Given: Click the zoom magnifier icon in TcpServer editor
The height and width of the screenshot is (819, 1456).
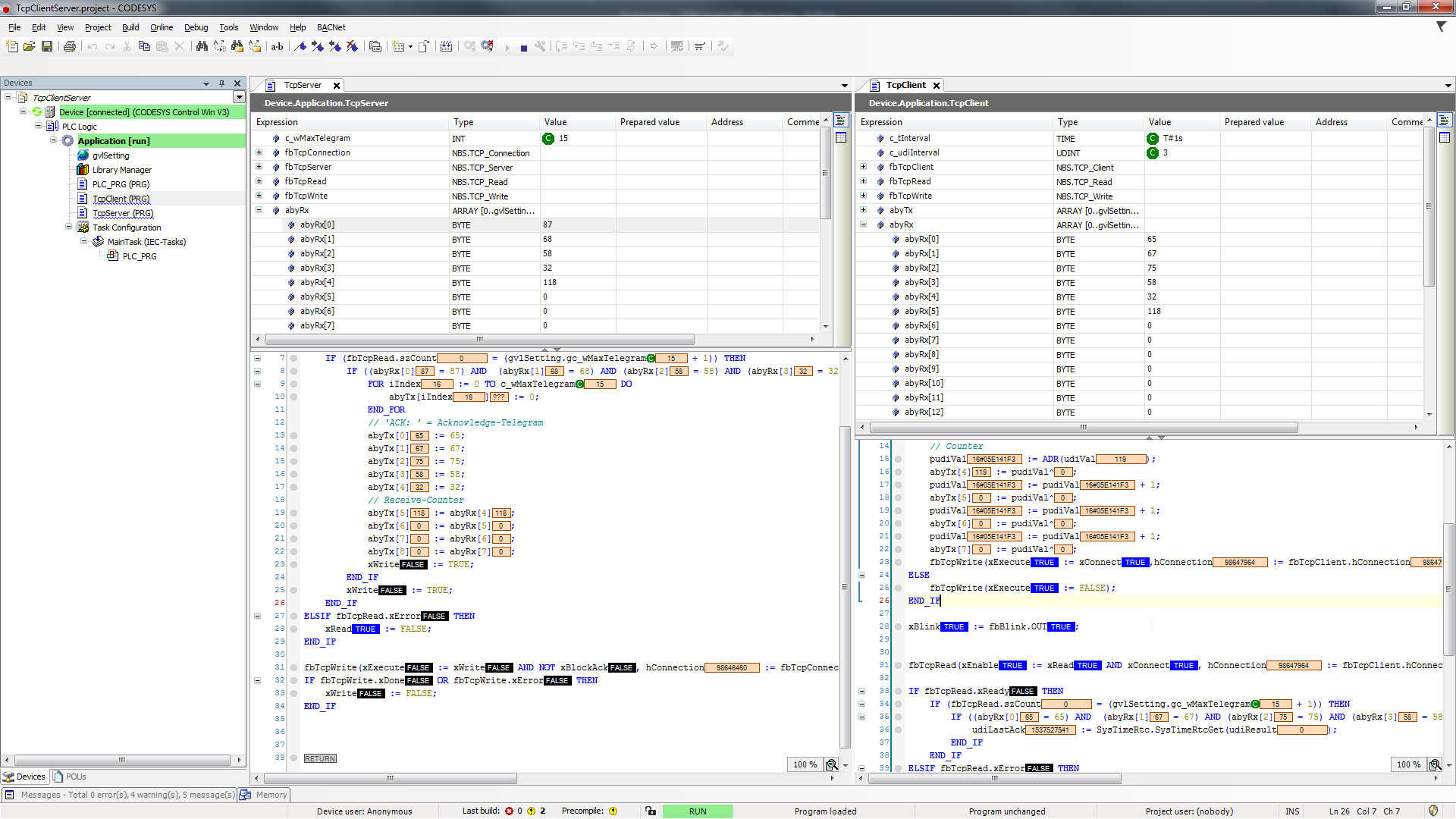Looking at the screenshot, I should coord(832,764).
